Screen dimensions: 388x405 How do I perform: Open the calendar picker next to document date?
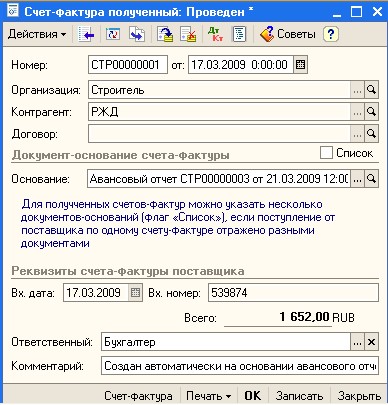(300, 64)
